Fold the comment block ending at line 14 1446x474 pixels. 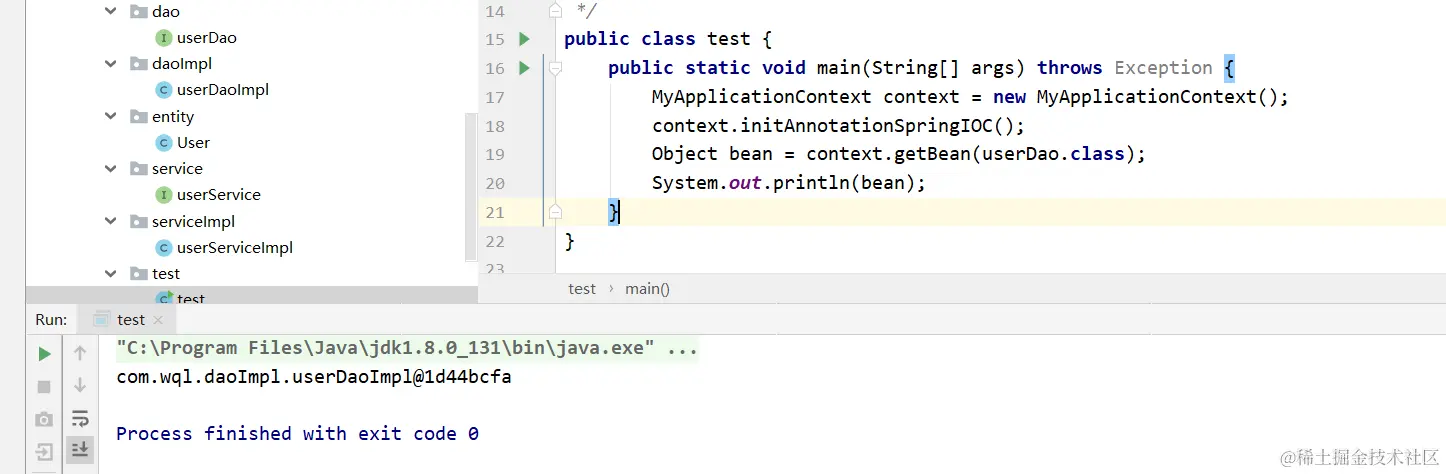click(x=555, y=11)
